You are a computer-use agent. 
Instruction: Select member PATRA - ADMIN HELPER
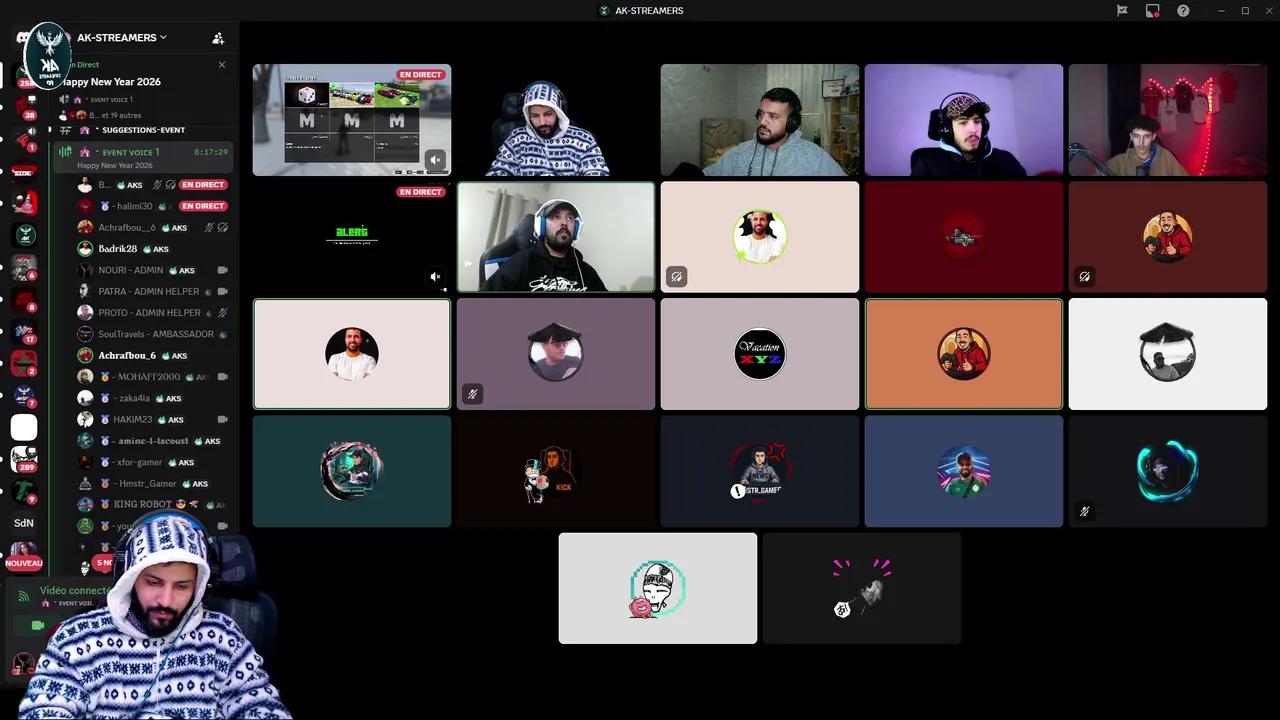point(152,291)
